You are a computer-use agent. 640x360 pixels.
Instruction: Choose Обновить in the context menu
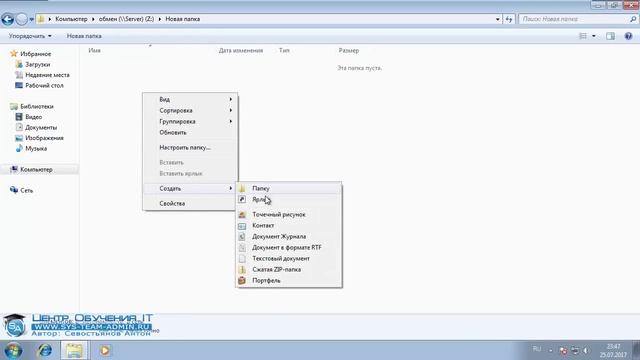[190, 133]
